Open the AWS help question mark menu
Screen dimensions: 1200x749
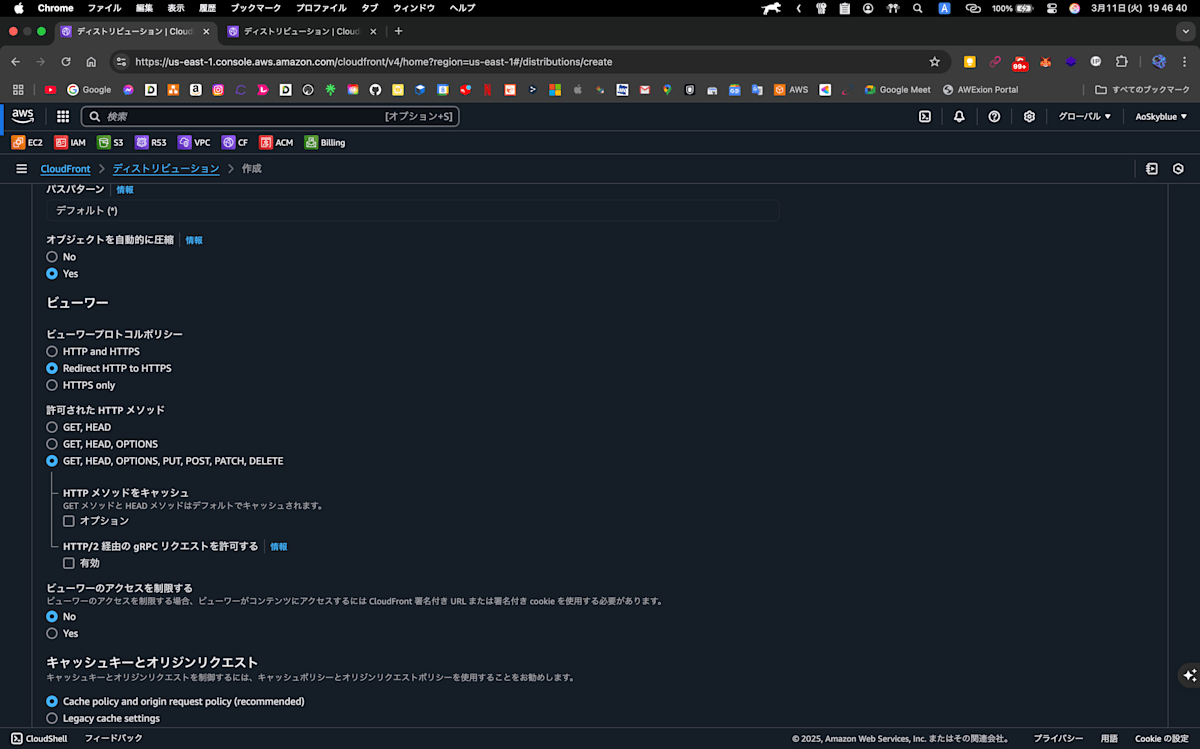point(994,116)
